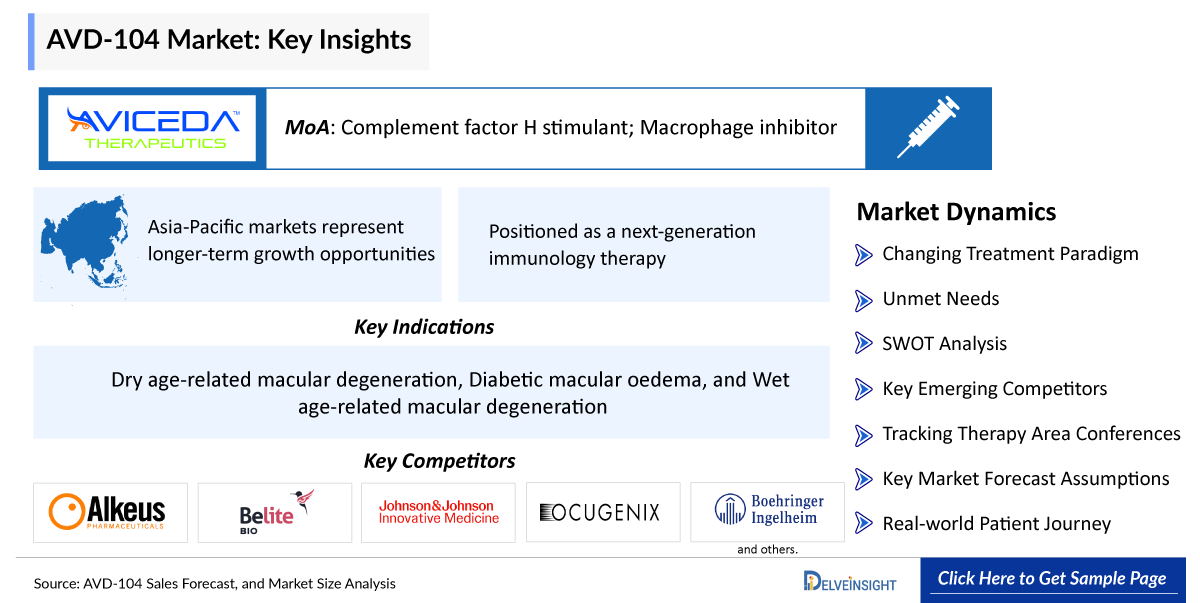Click the Aviceda Therapeutics logo
Viewport: 1200px width, 603px height.
[x=153, y=128]
